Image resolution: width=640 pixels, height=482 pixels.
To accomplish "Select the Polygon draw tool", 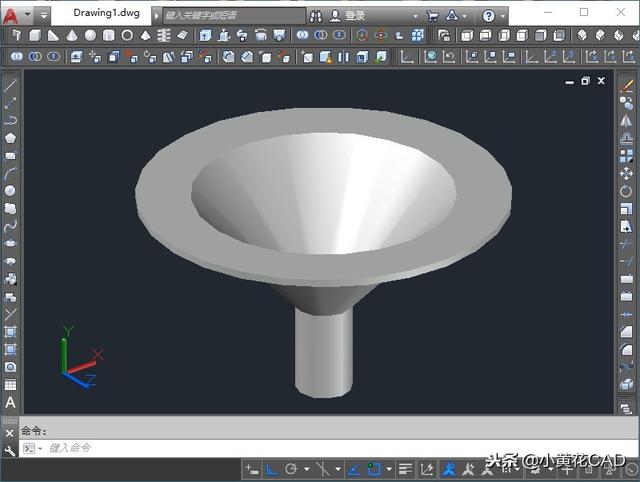I will [x=10, y=138].
